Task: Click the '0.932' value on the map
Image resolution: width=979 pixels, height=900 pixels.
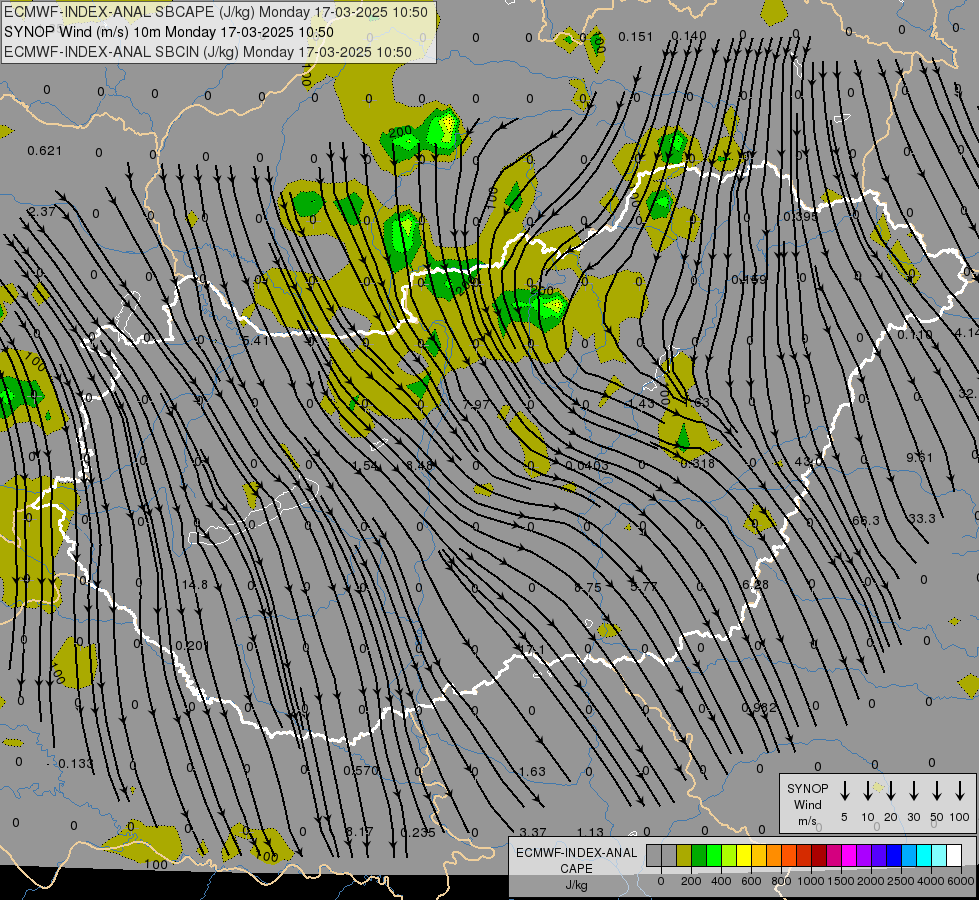Action: 759,708
